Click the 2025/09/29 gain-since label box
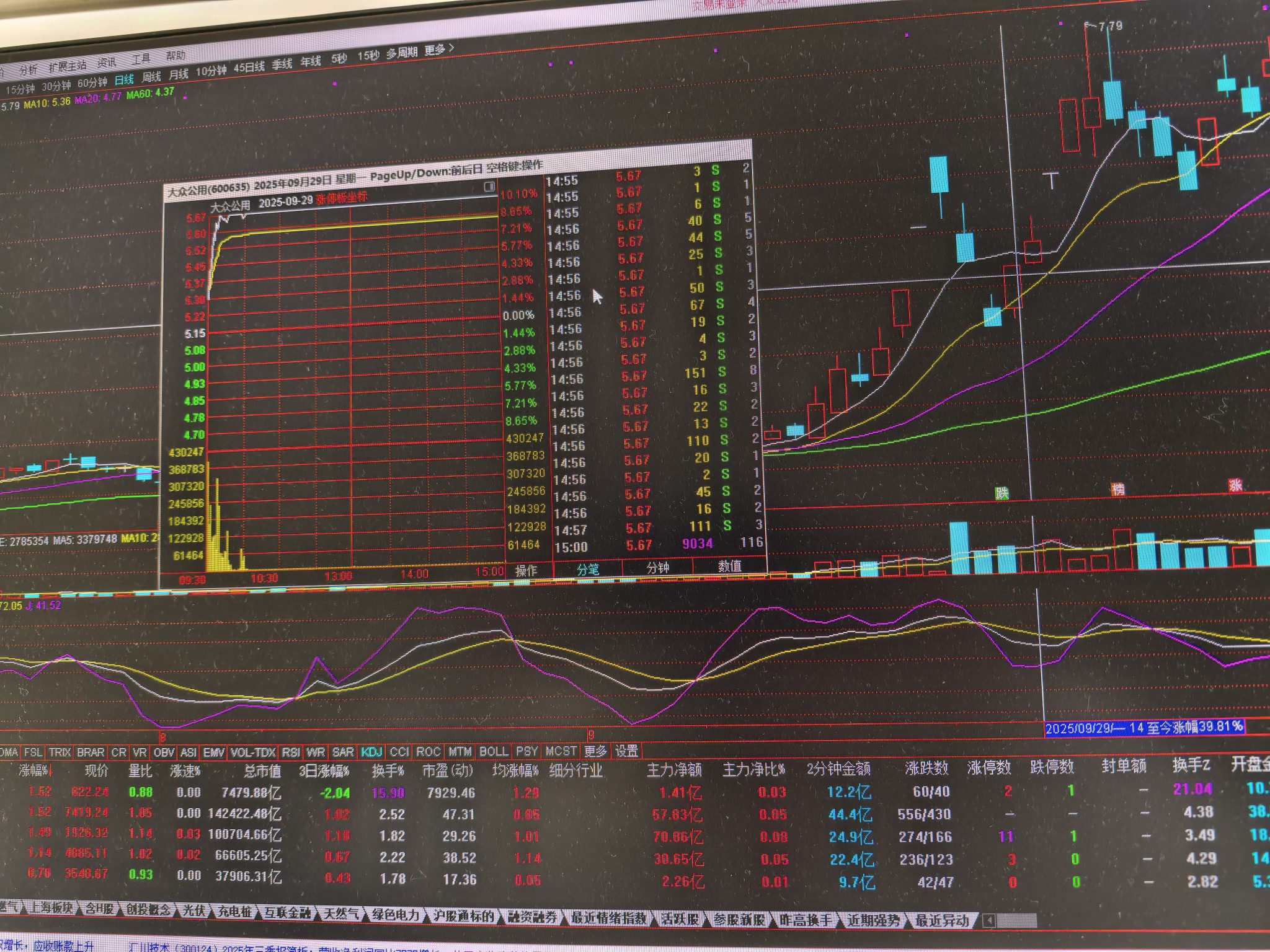1270x952 pixels. (x=1144, y=727)
